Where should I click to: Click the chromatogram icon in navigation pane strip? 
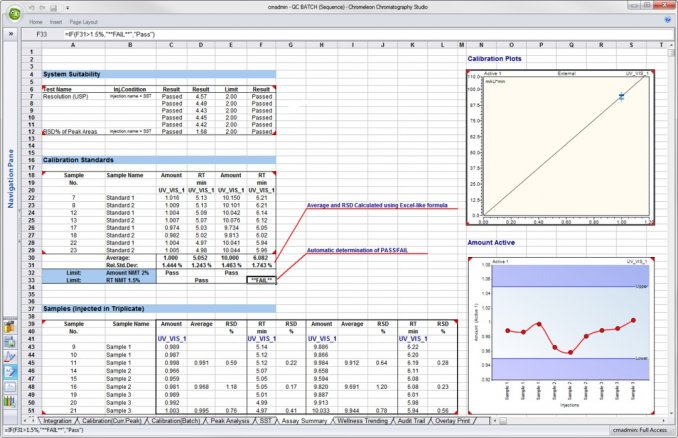coord(9,355)
